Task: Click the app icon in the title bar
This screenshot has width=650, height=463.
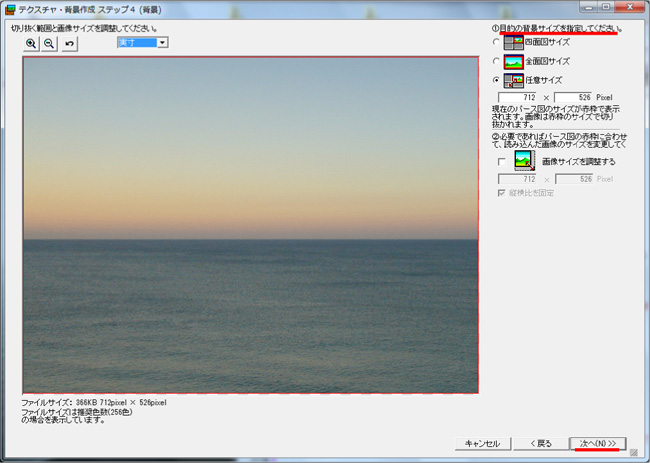Action: tap(9, 7)
